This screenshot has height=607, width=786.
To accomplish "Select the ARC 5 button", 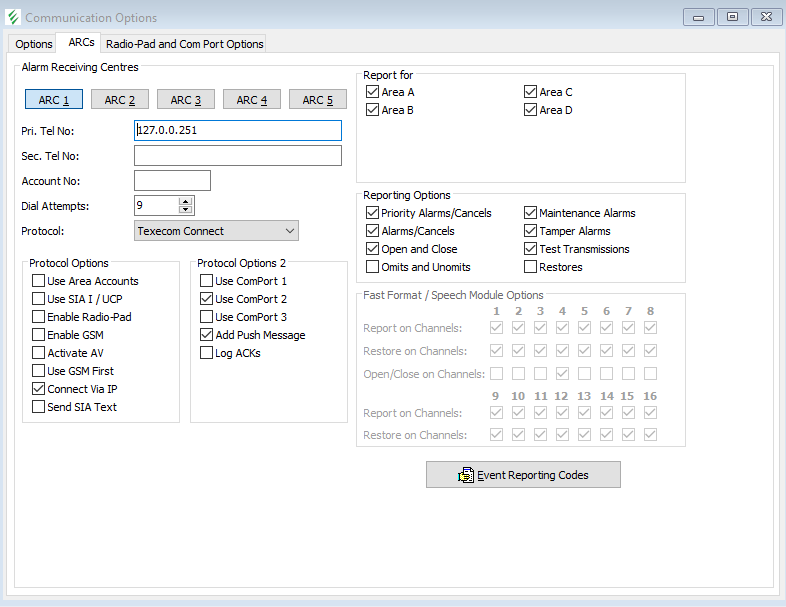I will (318, 100).
